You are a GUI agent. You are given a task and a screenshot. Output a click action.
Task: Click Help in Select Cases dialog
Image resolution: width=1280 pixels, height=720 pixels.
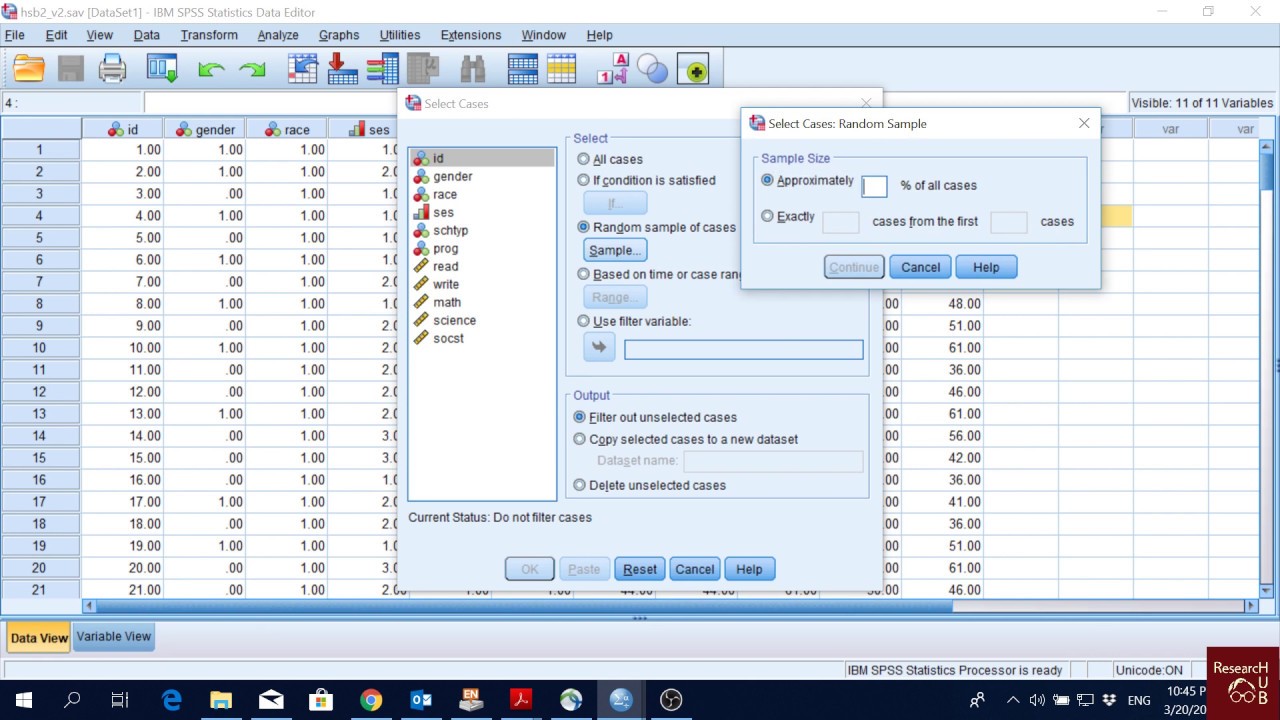pos(749,569)
